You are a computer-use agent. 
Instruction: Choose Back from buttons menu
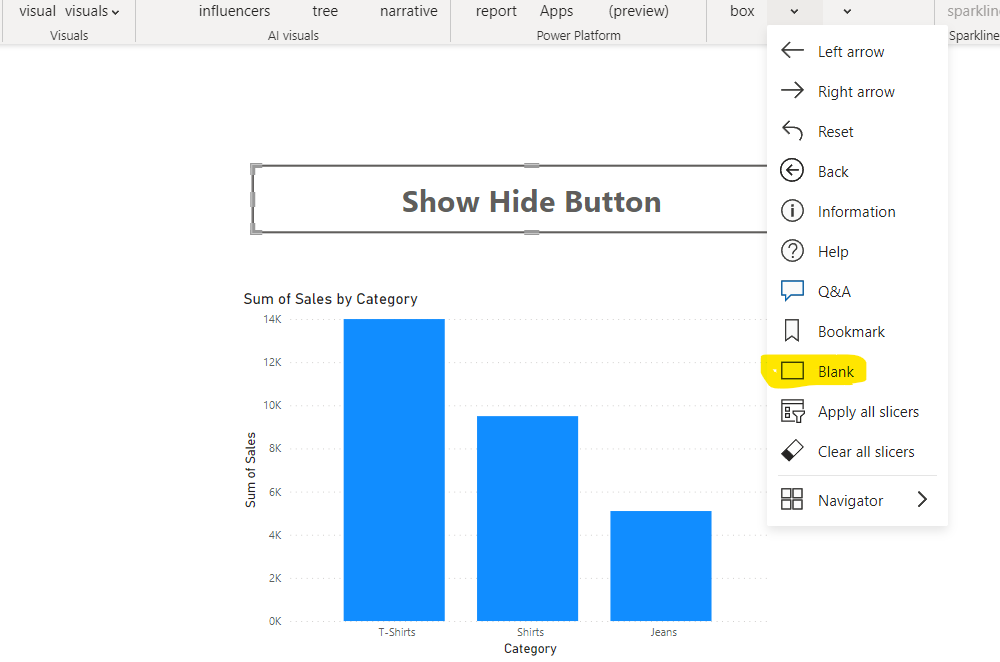coord(857,172)
